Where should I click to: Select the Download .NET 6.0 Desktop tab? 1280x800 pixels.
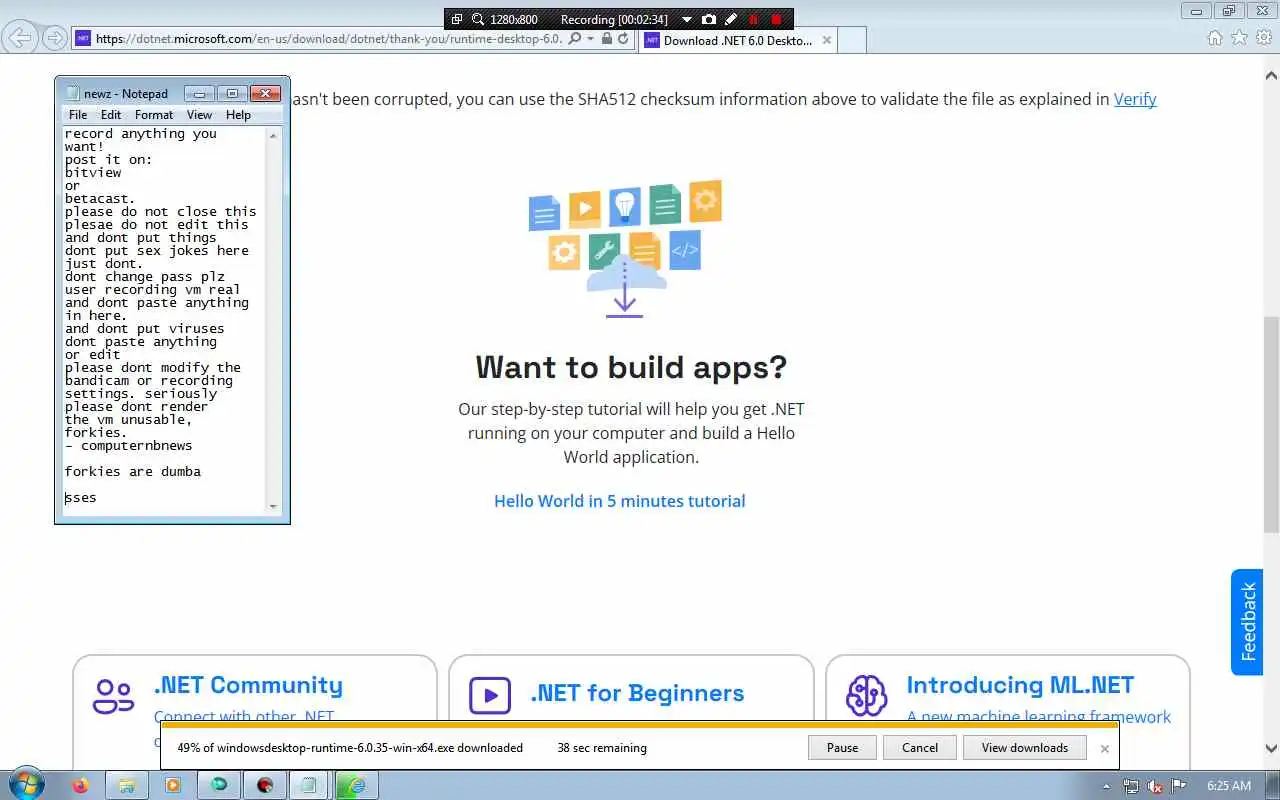tap(737, 40)
